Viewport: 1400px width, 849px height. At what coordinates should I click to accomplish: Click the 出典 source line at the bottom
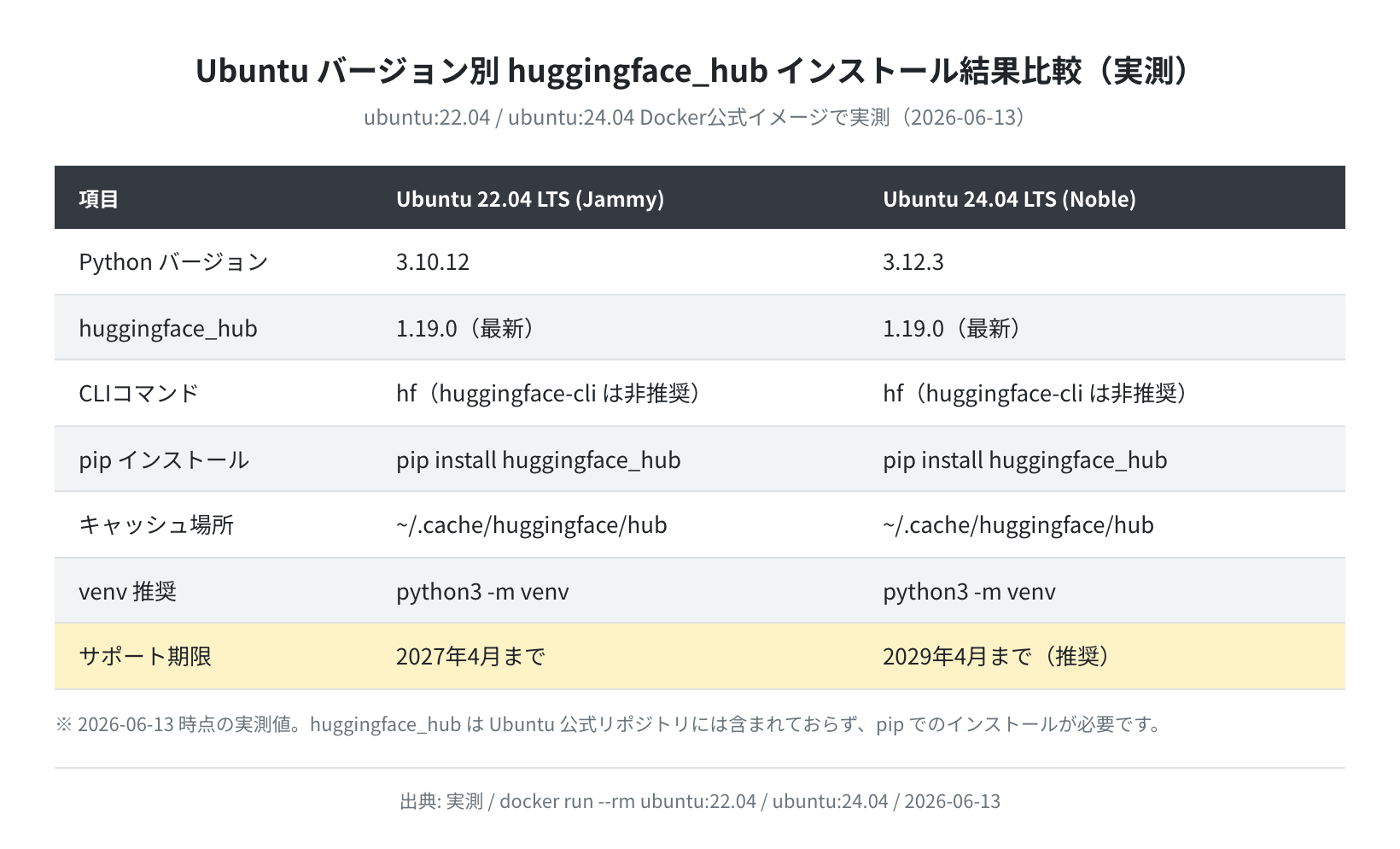700,801
